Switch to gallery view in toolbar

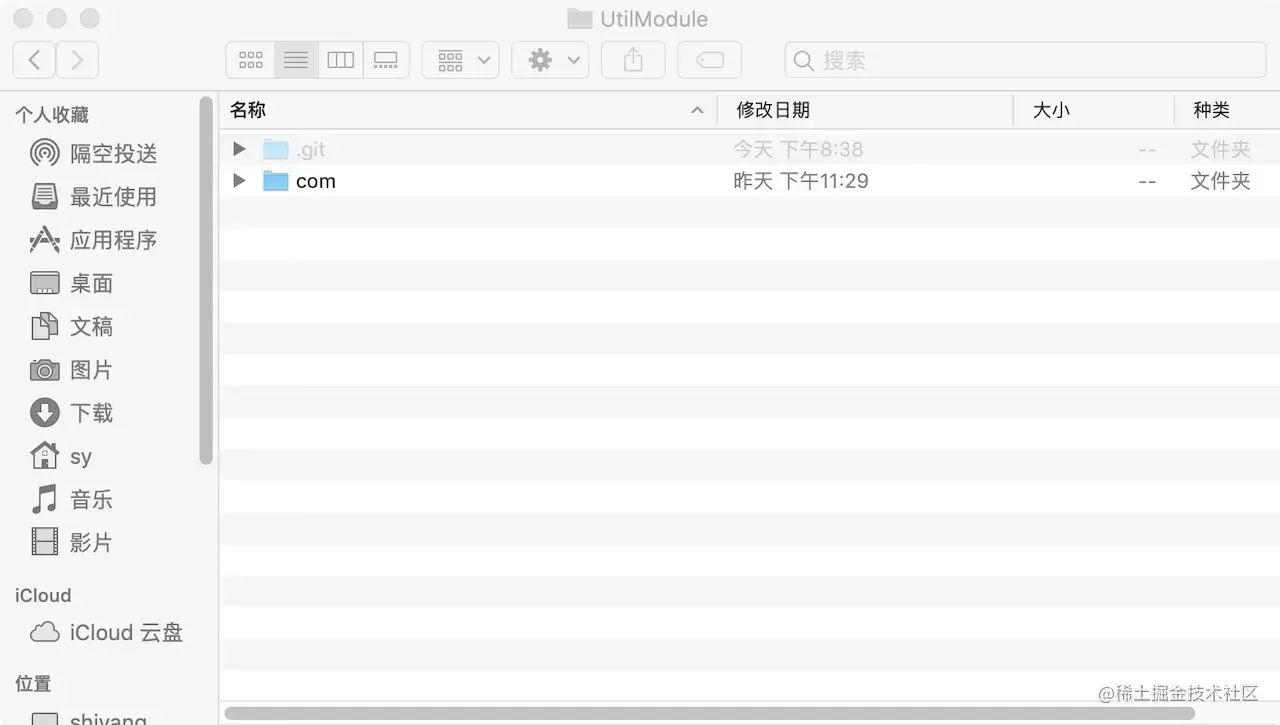386,60
